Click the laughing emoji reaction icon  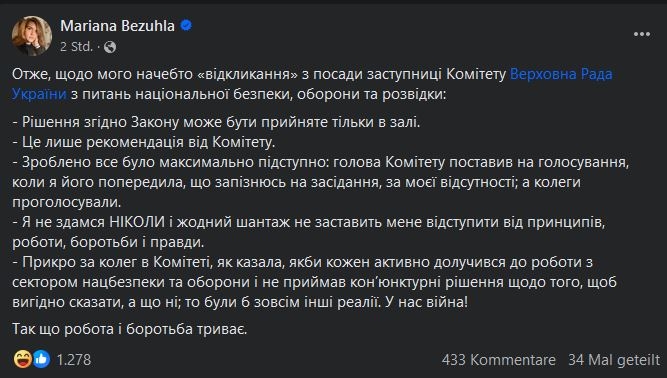(23, 359)
